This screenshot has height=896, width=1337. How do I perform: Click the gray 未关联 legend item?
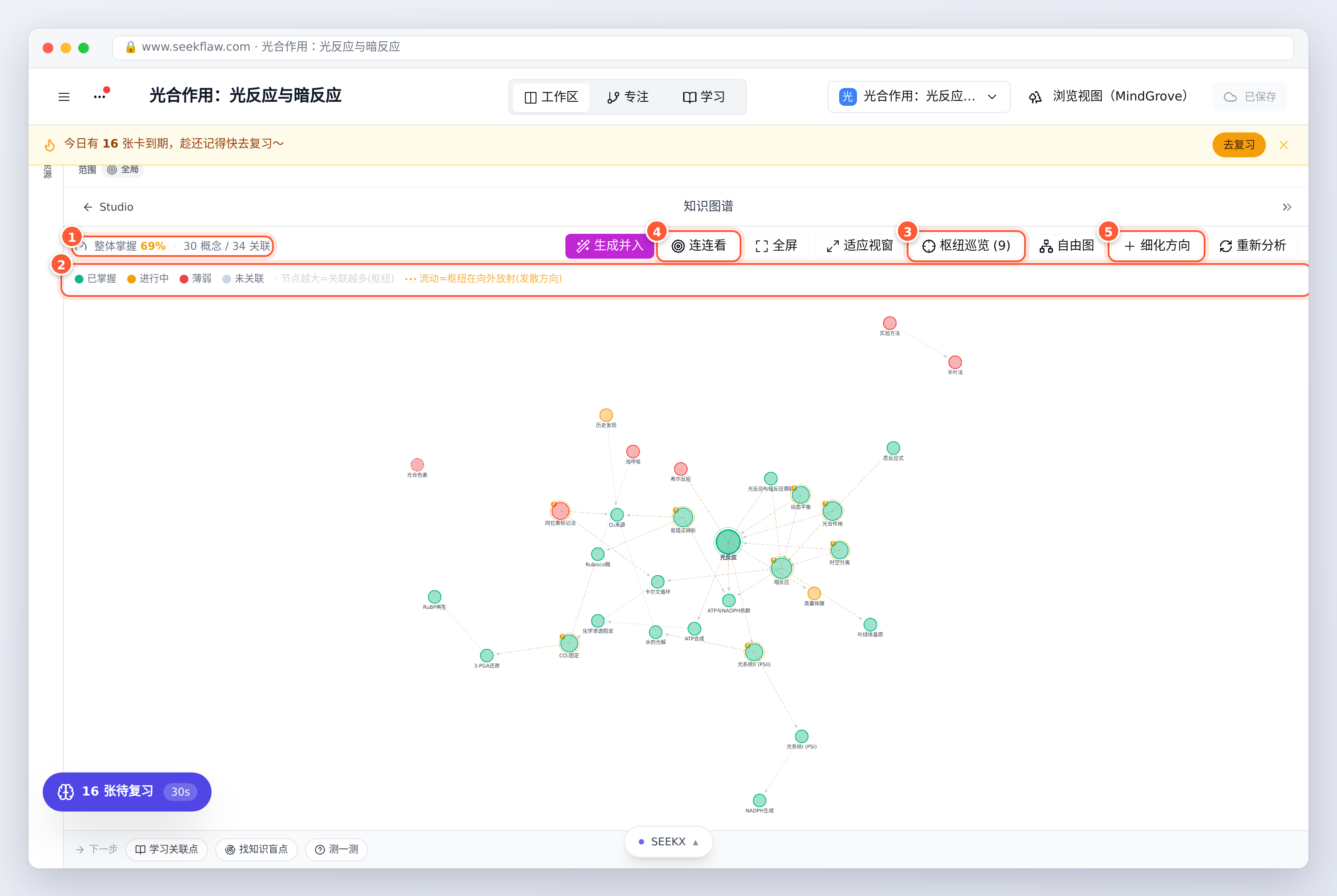pos(244,279)
